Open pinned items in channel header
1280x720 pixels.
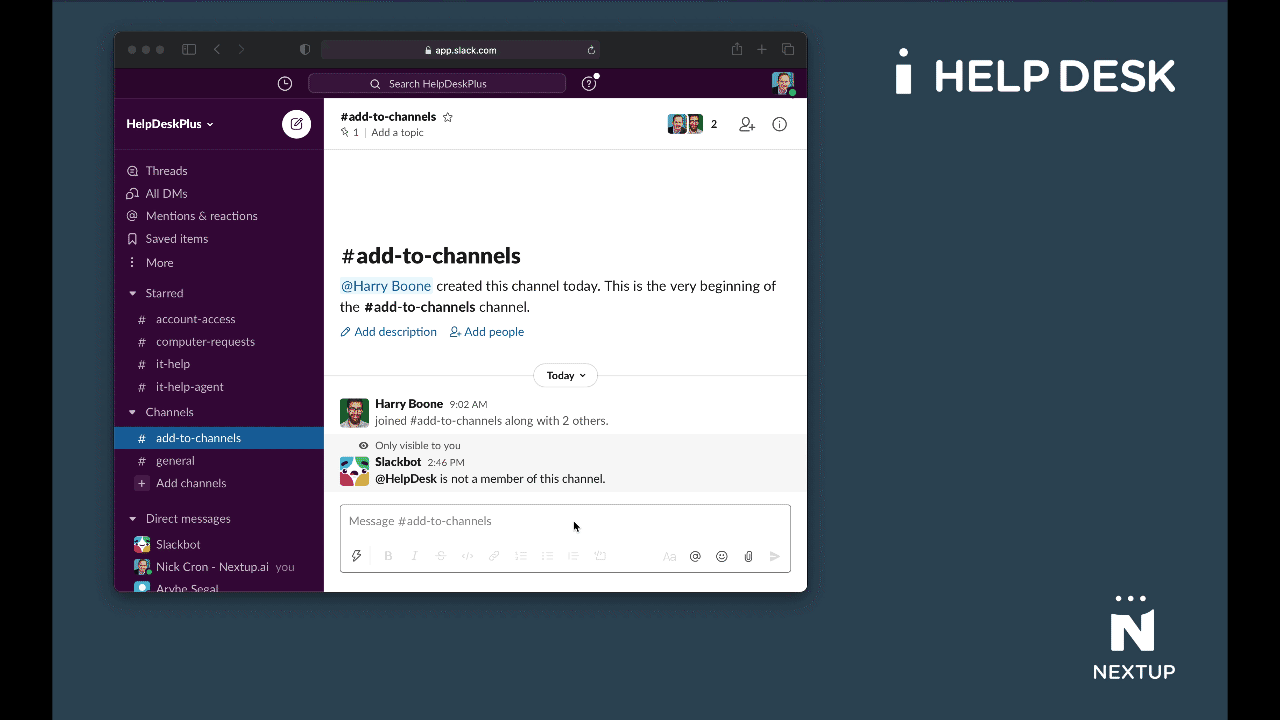pyautogui.click(x=350, y=132)
